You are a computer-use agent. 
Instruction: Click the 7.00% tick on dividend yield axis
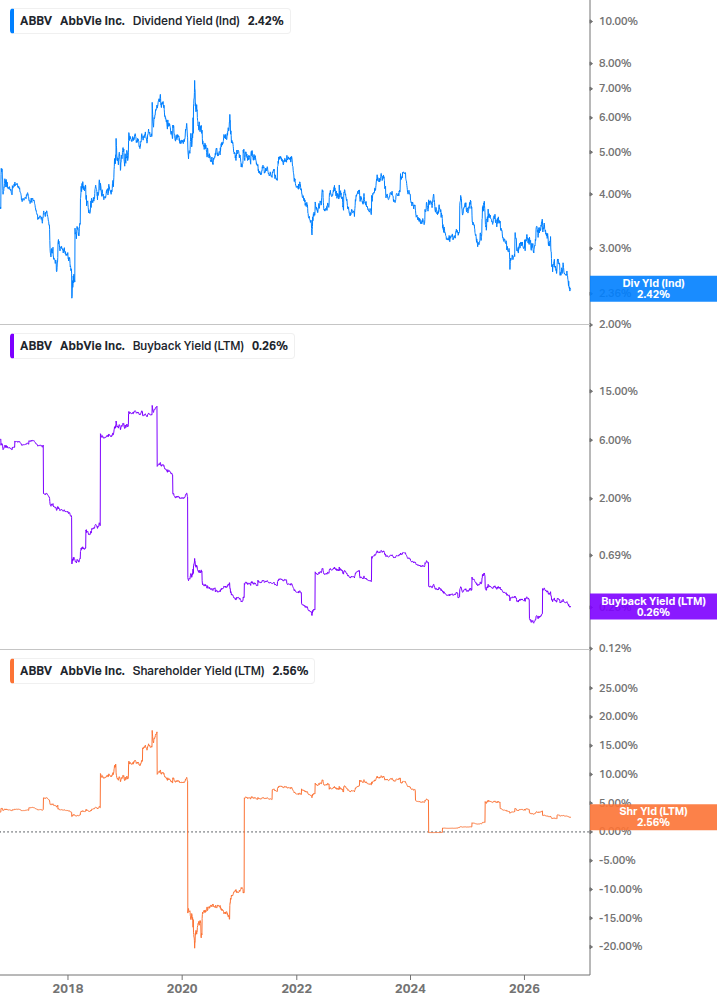(615, 88)
